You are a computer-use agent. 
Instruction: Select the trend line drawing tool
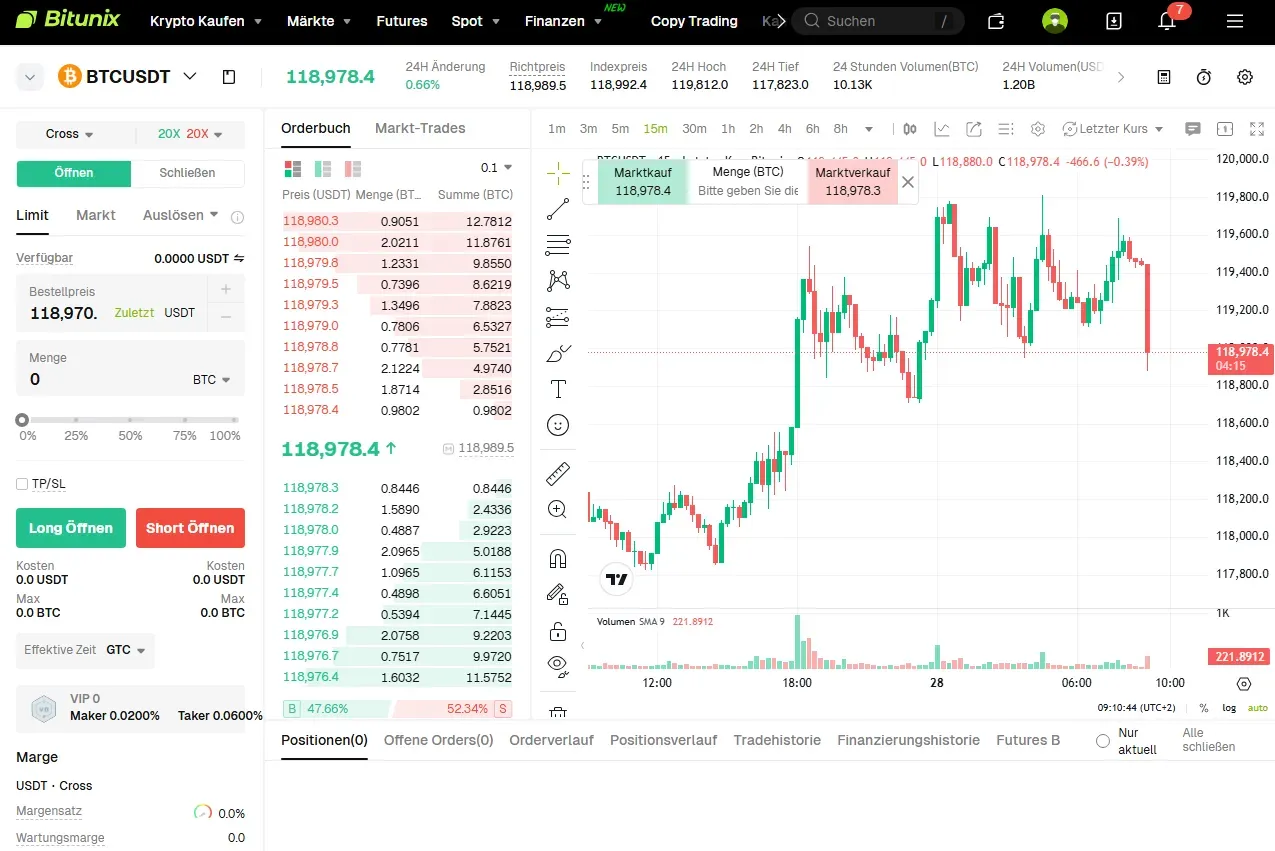558,209
